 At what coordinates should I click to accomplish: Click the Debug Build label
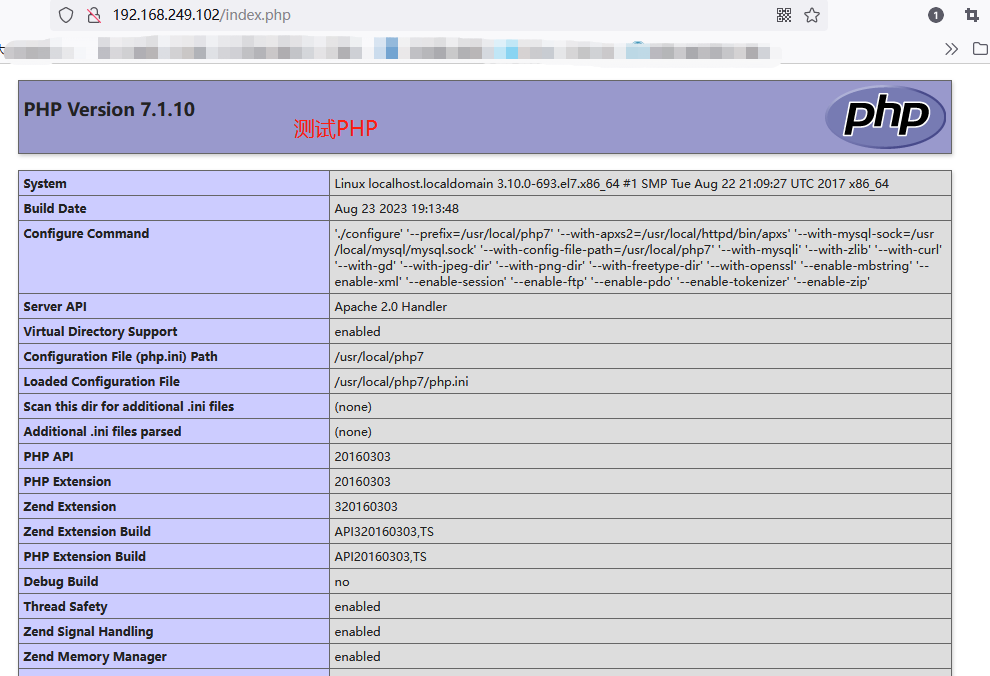click(x=61, y=581)
